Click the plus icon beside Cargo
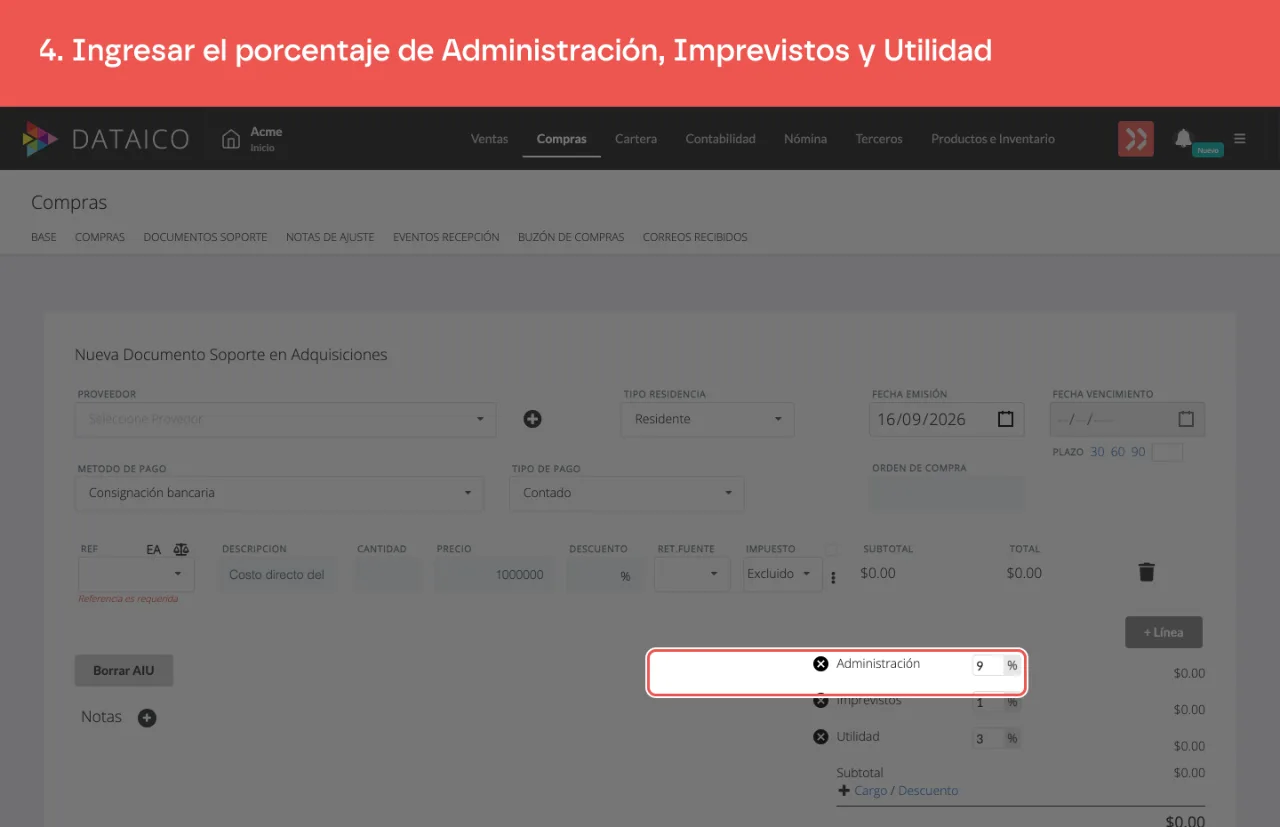Image resolution: width=1280 pixels, height=827 pixels. (x=843, y=791)
